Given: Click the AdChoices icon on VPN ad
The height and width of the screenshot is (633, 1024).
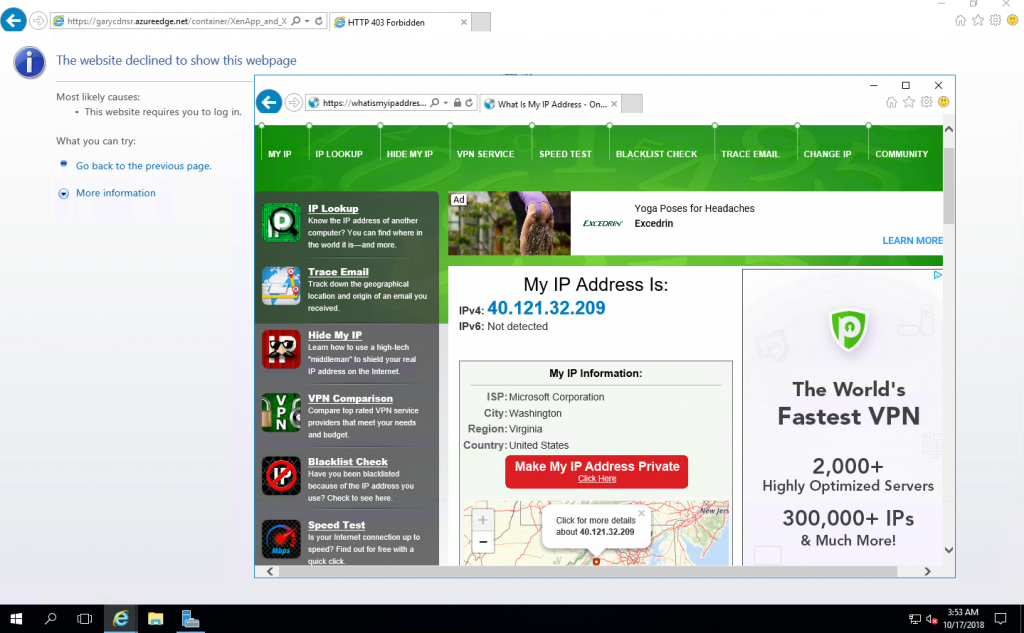Looking at the screenshot, I should pos(937,275).
